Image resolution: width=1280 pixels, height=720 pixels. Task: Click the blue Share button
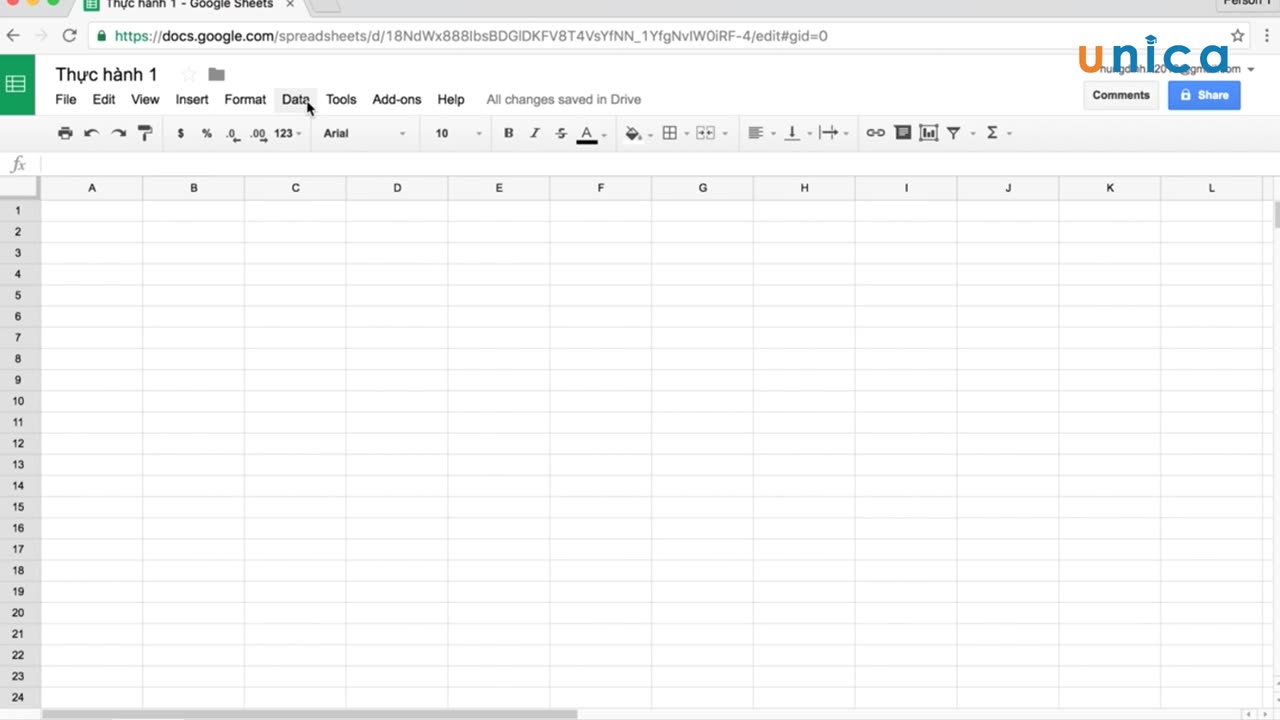(1204, 95)
